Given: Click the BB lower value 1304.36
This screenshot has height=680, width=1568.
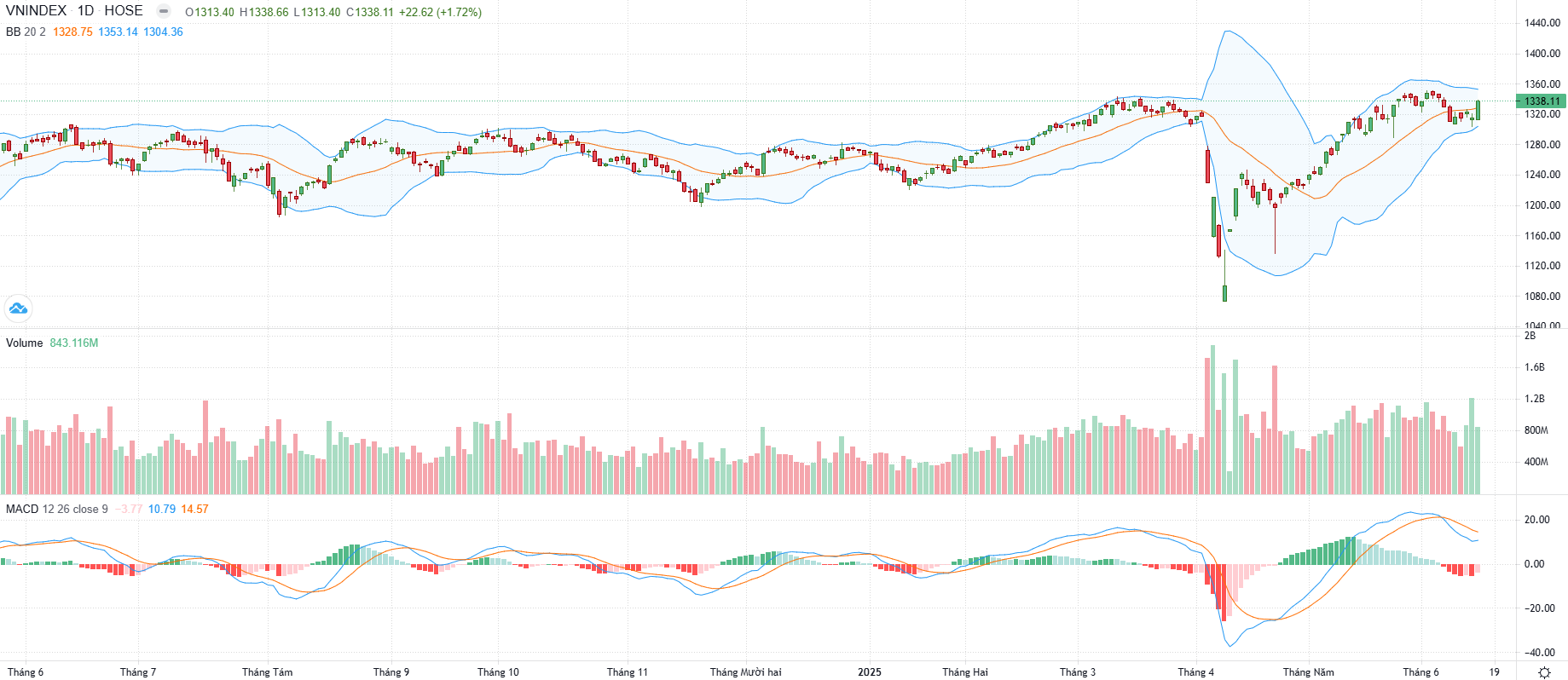Looking at the screenshot, I should 163,32.
